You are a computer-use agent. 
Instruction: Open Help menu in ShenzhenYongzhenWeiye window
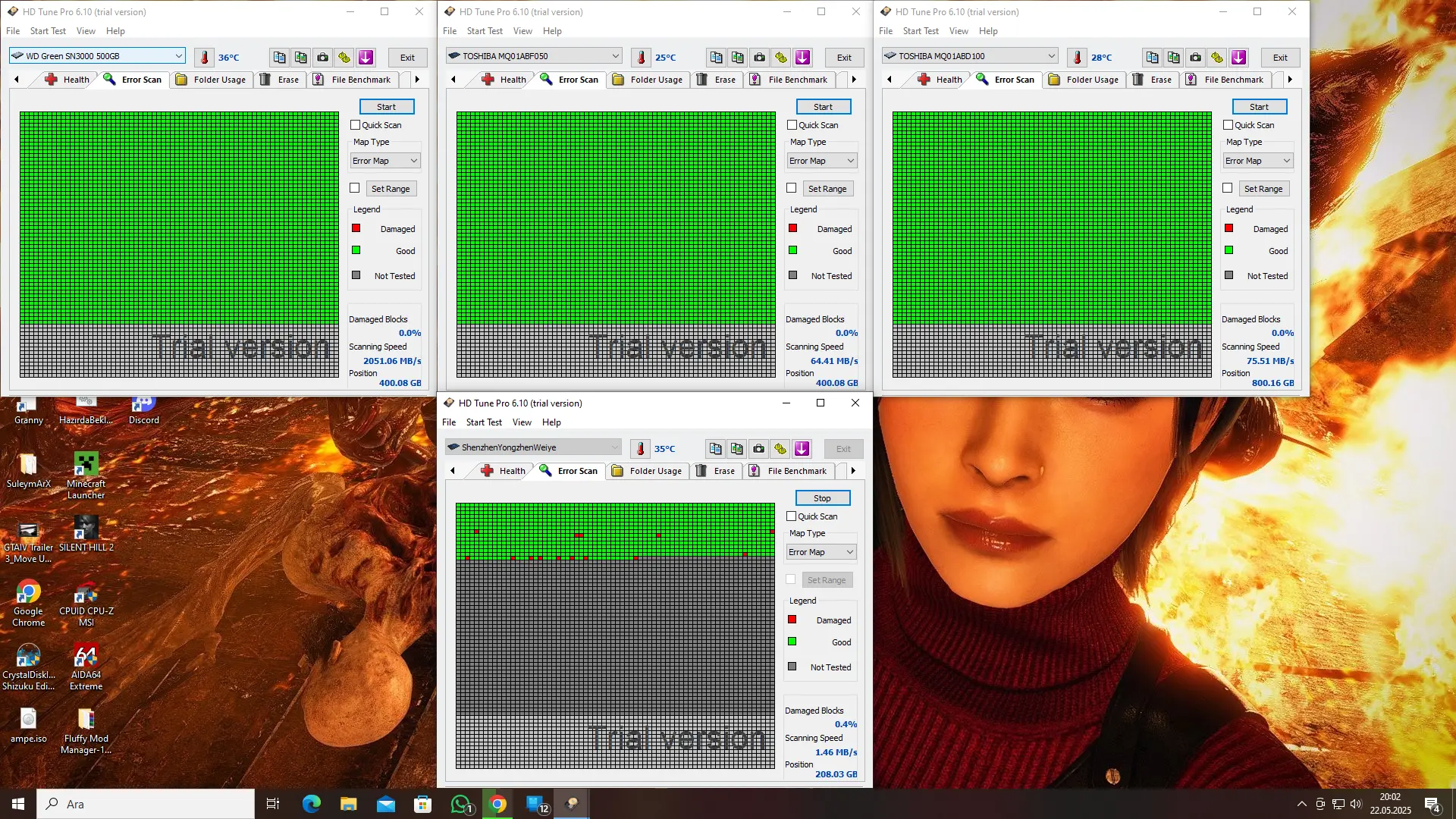pyautogui.click(x=551, y=422)
